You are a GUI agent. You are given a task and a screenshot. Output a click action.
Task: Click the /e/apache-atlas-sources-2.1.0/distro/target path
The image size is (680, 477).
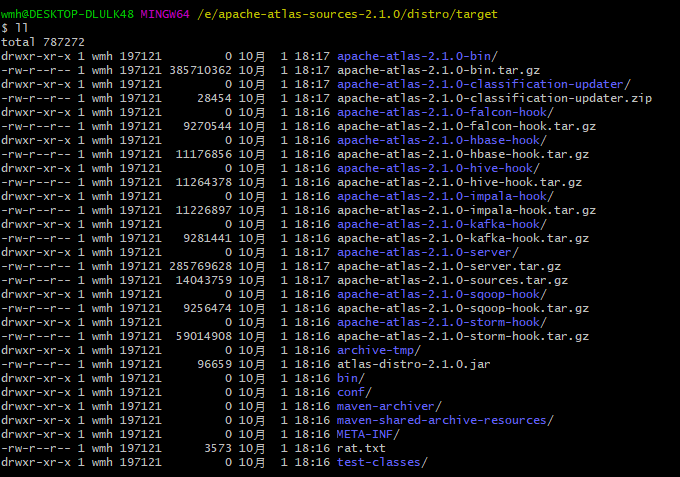click(x=347, y=14)
